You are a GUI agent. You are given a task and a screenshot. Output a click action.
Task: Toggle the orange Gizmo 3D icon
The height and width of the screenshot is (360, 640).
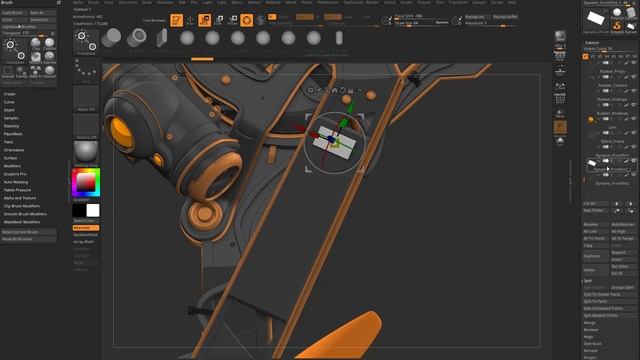pos(247,20)
